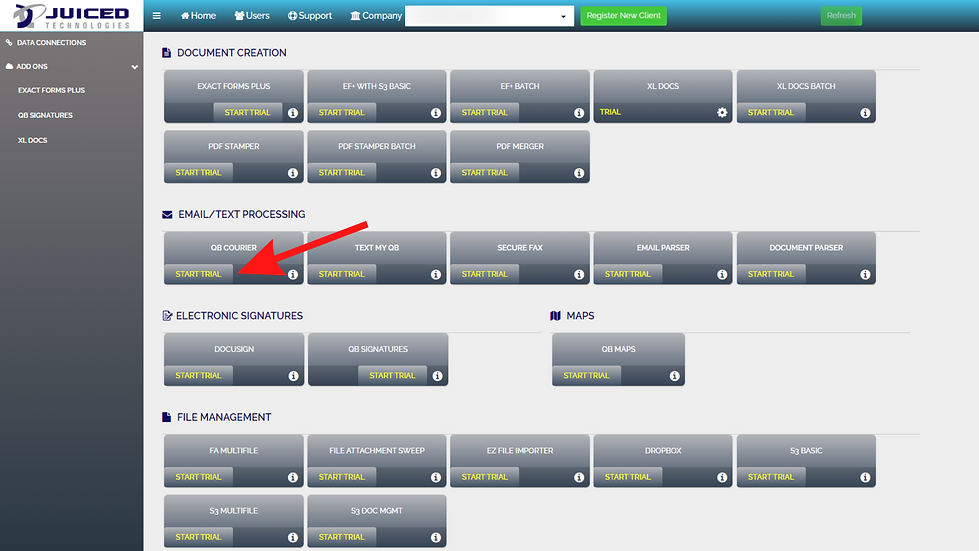Show Text My QB info icon

click(x=436, y=275)
